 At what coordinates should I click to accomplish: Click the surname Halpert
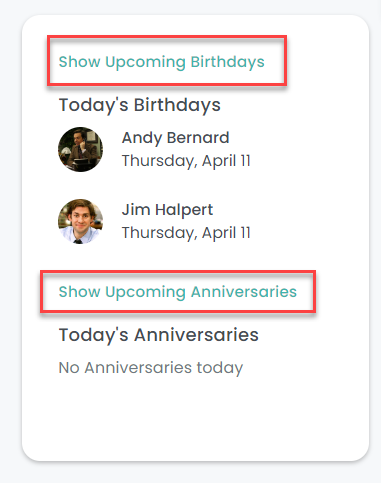(184, 210)
